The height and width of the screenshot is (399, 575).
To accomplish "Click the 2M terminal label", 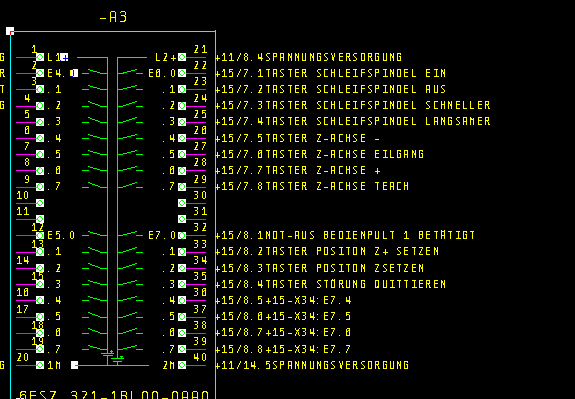I will coord(169,365).
